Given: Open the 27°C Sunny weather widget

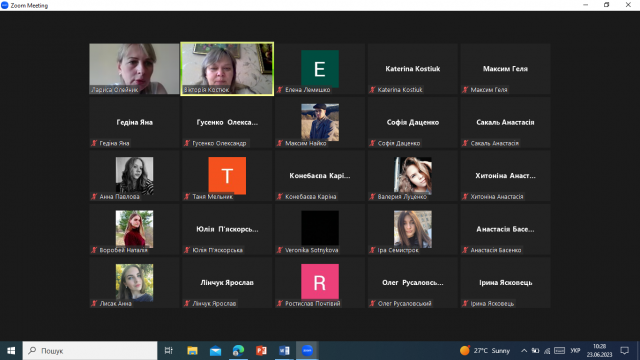Looking at the screenshot, I should [x=484, y=351].
